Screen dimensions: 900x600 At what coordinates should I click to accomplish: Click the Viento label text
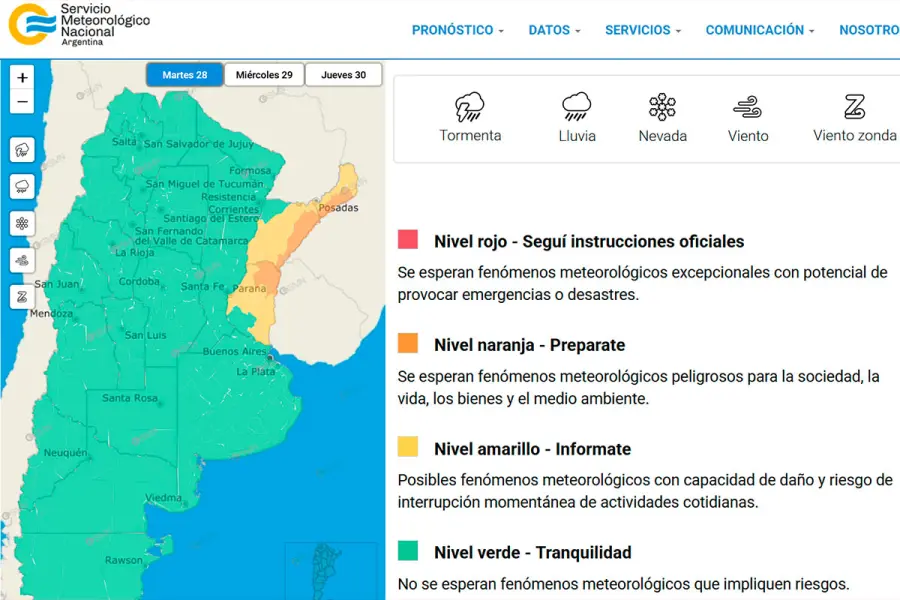click(x=748, y=136)
